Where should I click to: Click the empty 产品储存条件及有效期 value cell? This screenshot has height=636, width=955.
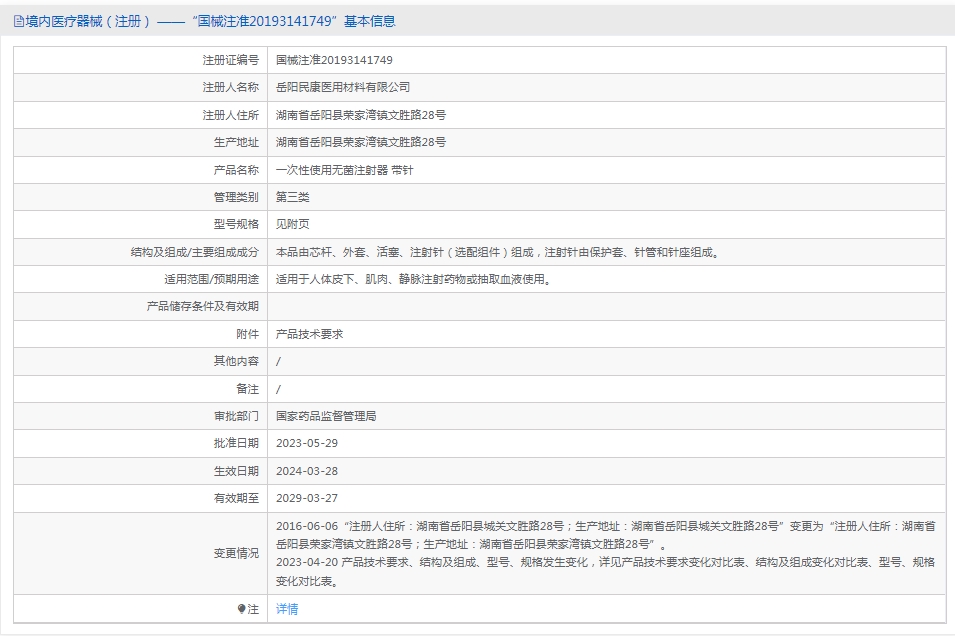(605, 306)
